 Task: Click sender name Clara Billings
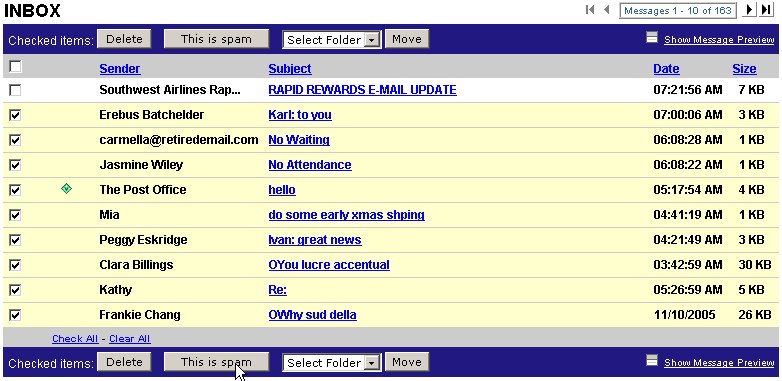(136, 264)
